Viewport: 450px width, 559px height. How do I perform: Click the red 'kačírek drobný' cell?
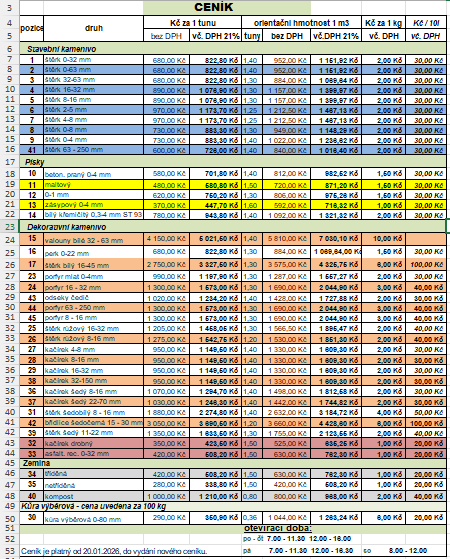click(93, 443)
